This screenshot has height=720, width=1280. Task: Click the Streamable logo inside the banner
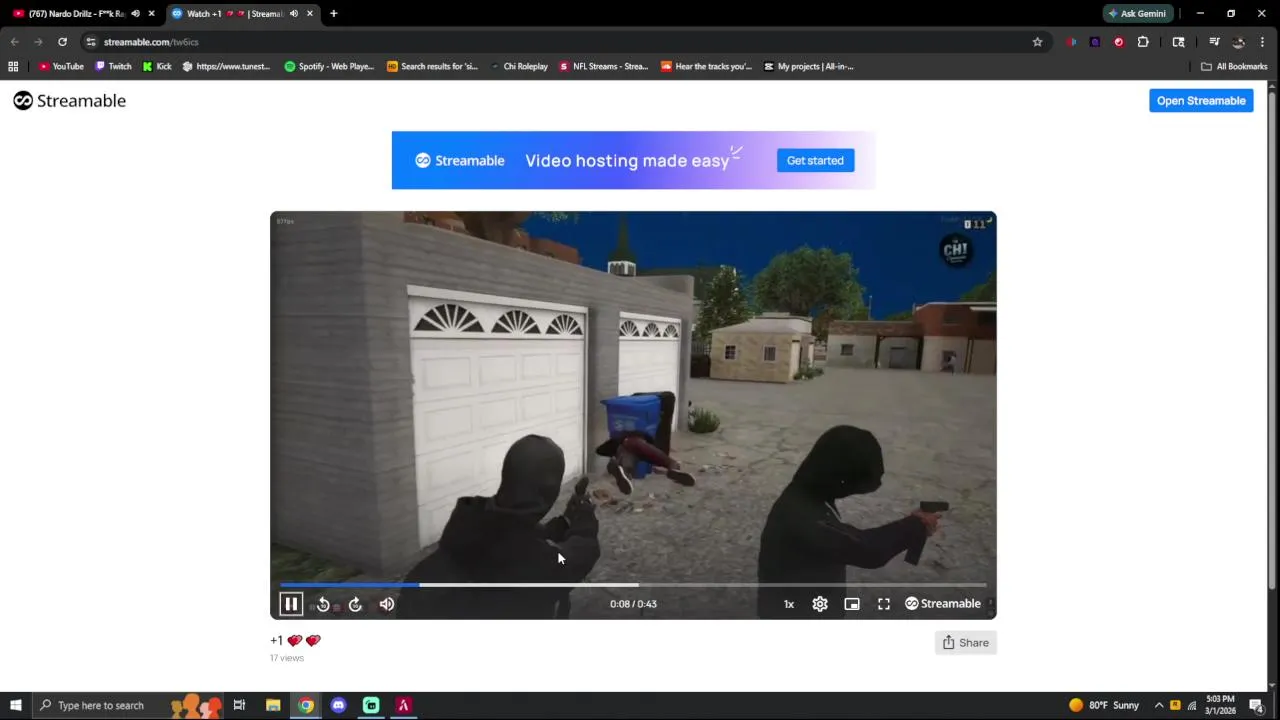(460, 160)
